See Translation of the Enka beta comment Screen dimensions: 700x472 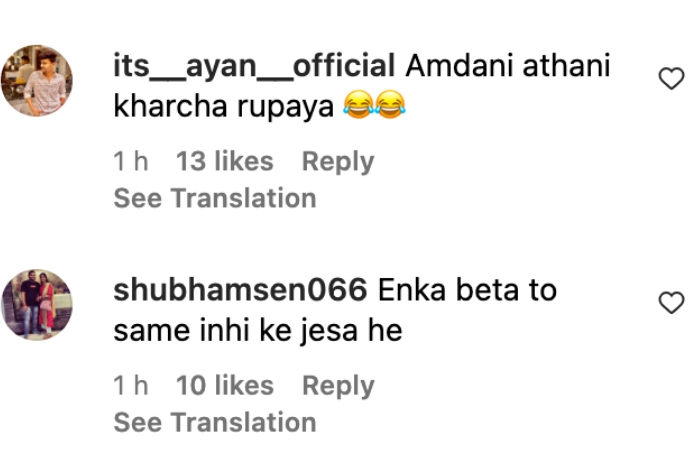[215, 422]
